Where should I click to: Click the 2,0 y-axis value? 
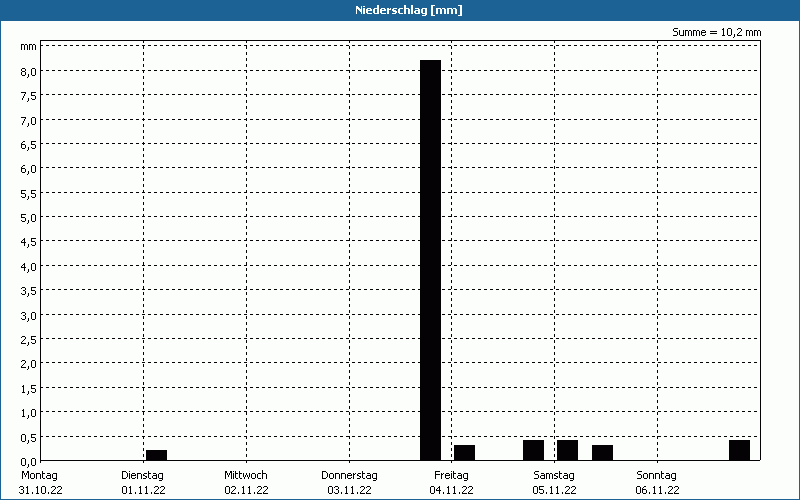point(29,364)
